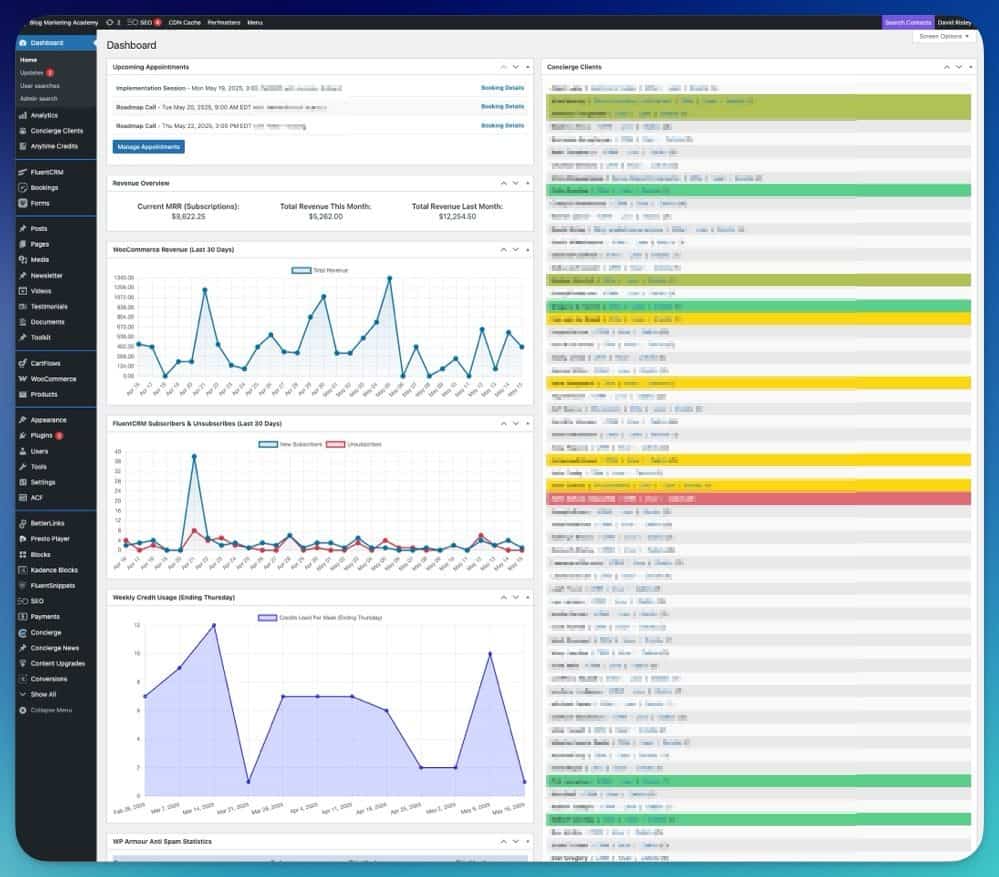Open the Concierge Clients sidebar menu
The width and height of the screenshot is (999, 877).
click(55, 131)
